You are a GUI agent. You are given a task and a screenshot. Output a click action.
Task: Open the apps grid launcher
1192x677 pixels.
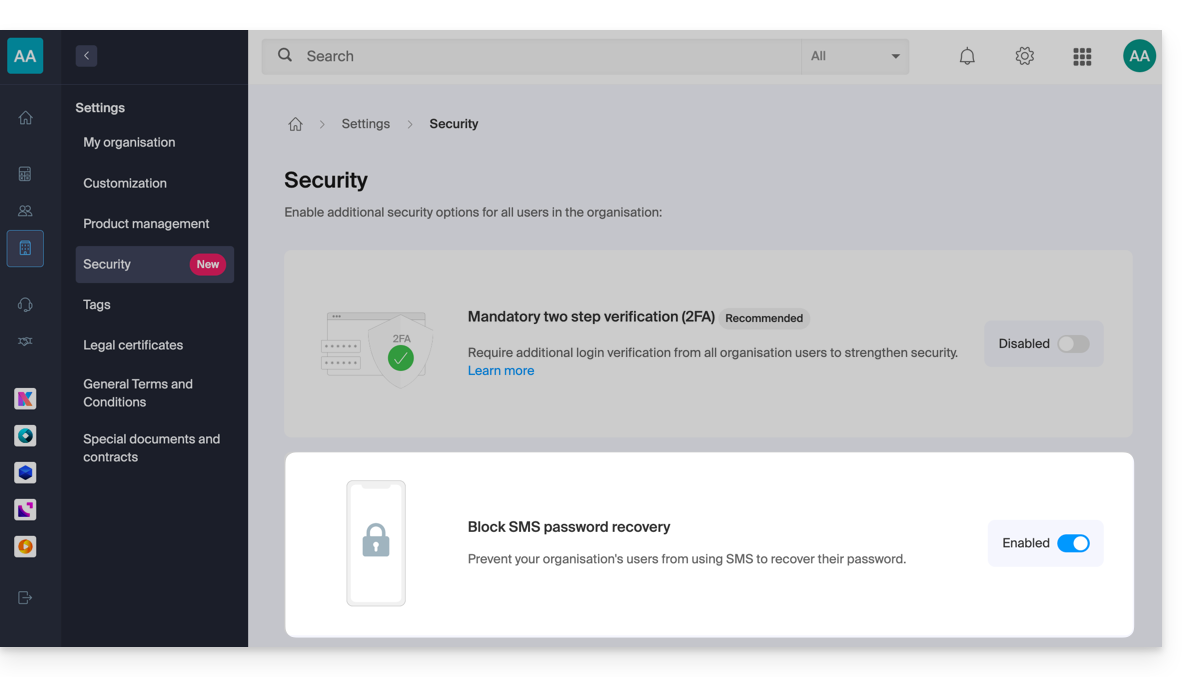[1082, 57]
